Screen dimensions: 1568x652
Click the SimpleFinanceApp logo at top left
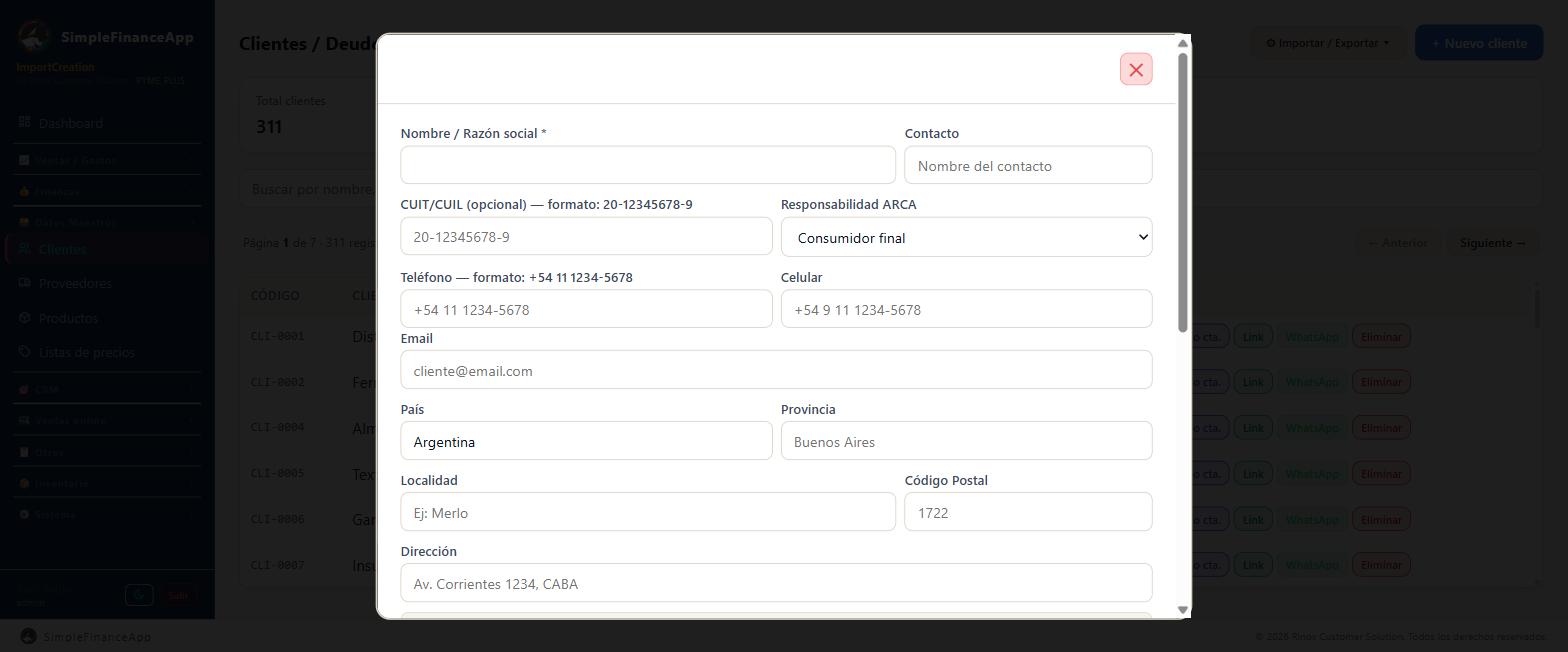34,37
